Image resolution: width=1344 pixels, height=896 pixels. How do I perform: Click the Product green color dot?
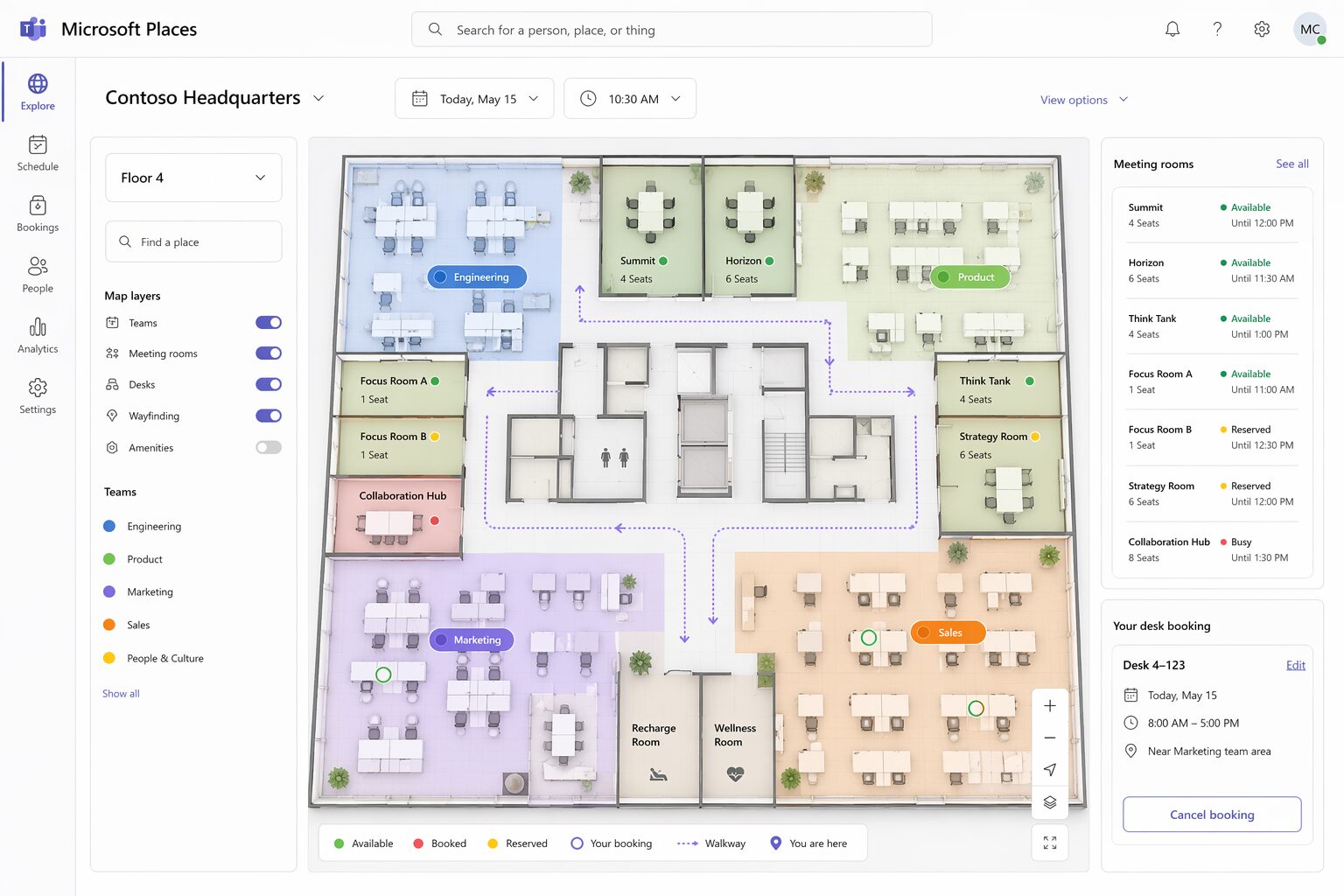pyautogui.click(x=109, y=559)
